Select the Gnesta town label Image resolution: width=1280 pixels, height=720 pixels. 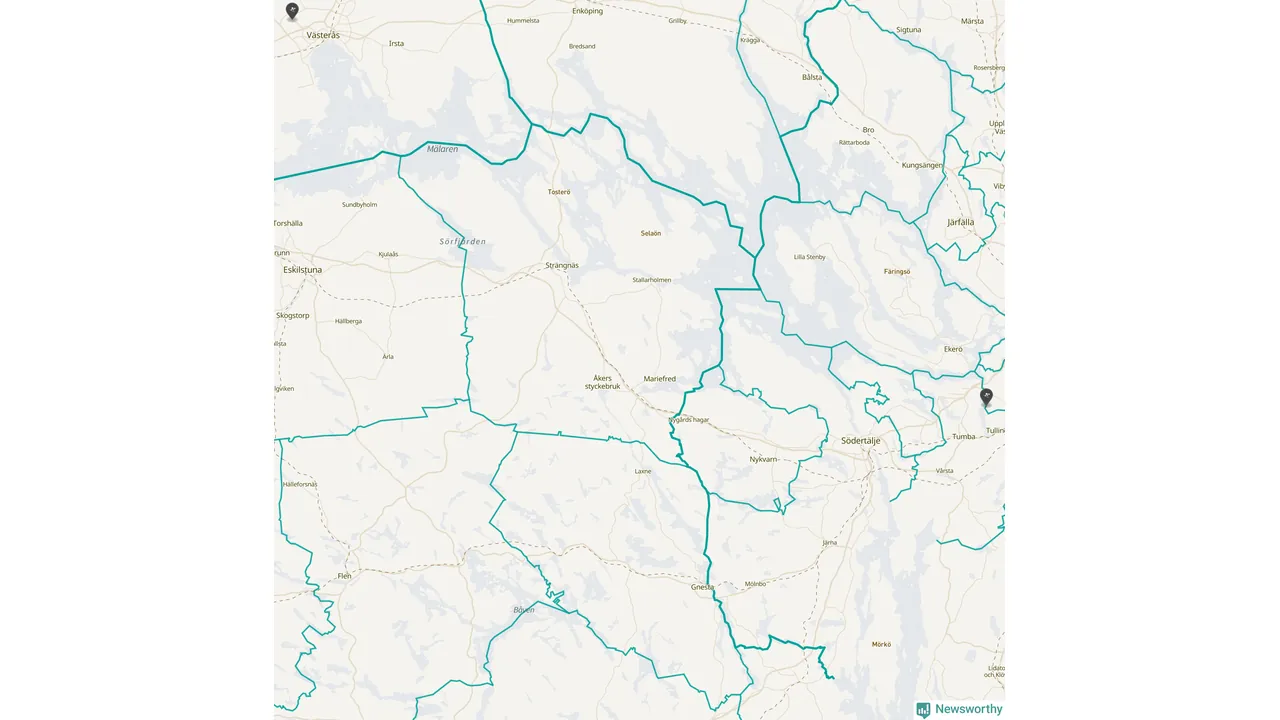coord(702,587)
